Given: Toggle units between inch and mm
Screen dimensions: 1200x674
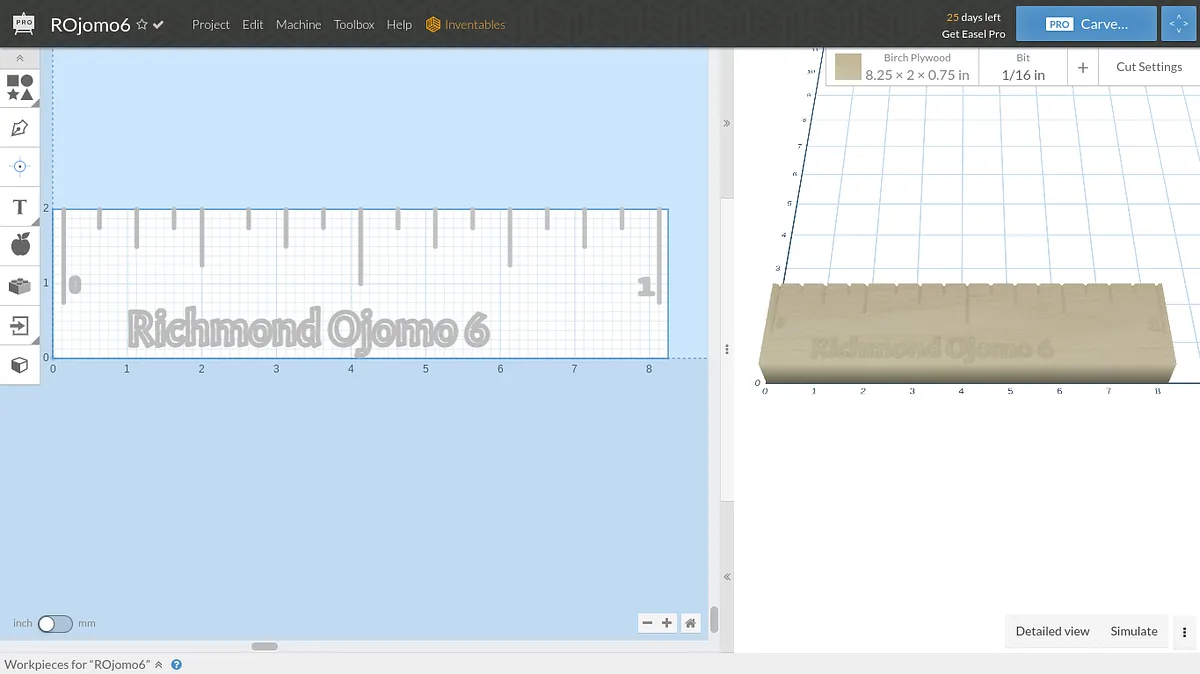Looking at the screenshot, I should click(55, 624).
